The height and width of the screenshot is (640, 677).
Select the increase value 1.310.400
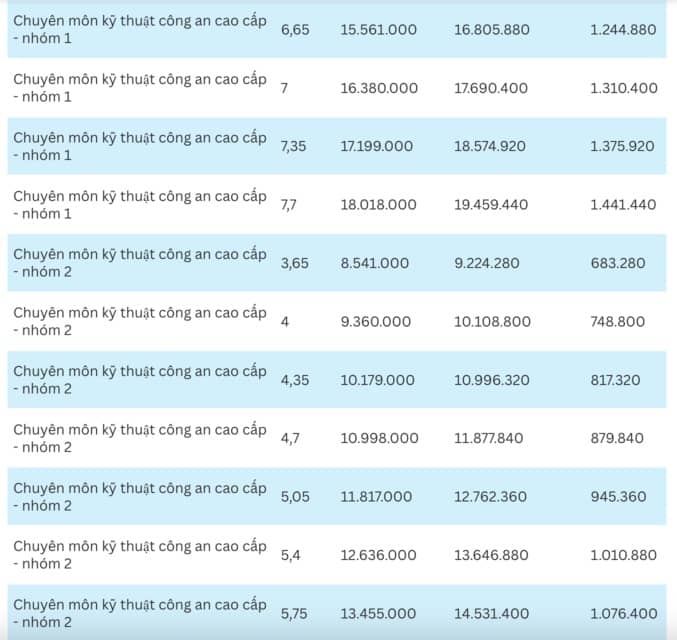click(624, 88)
